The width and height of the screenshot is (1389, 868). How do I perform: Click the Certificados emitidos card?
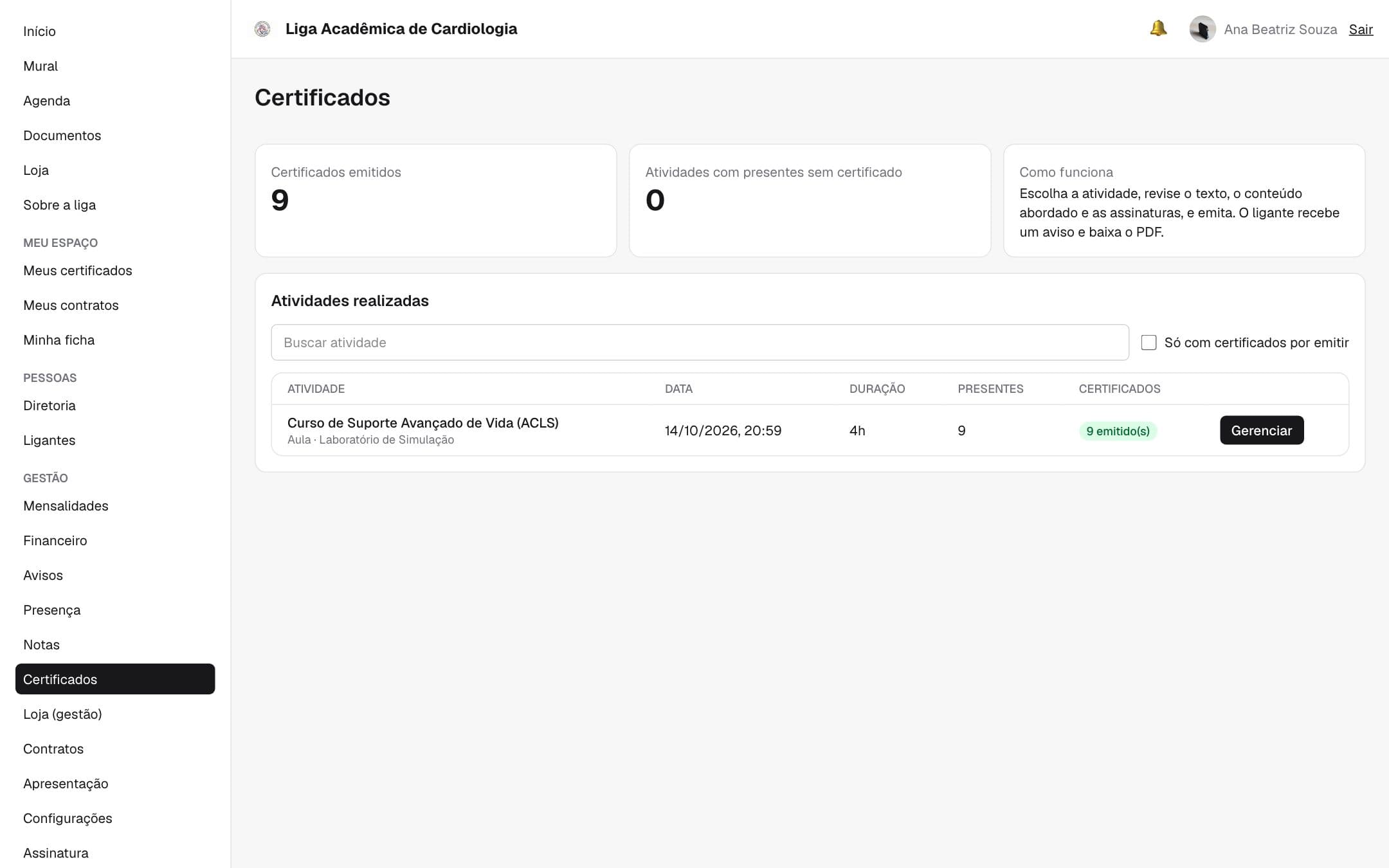pos(436,201)
